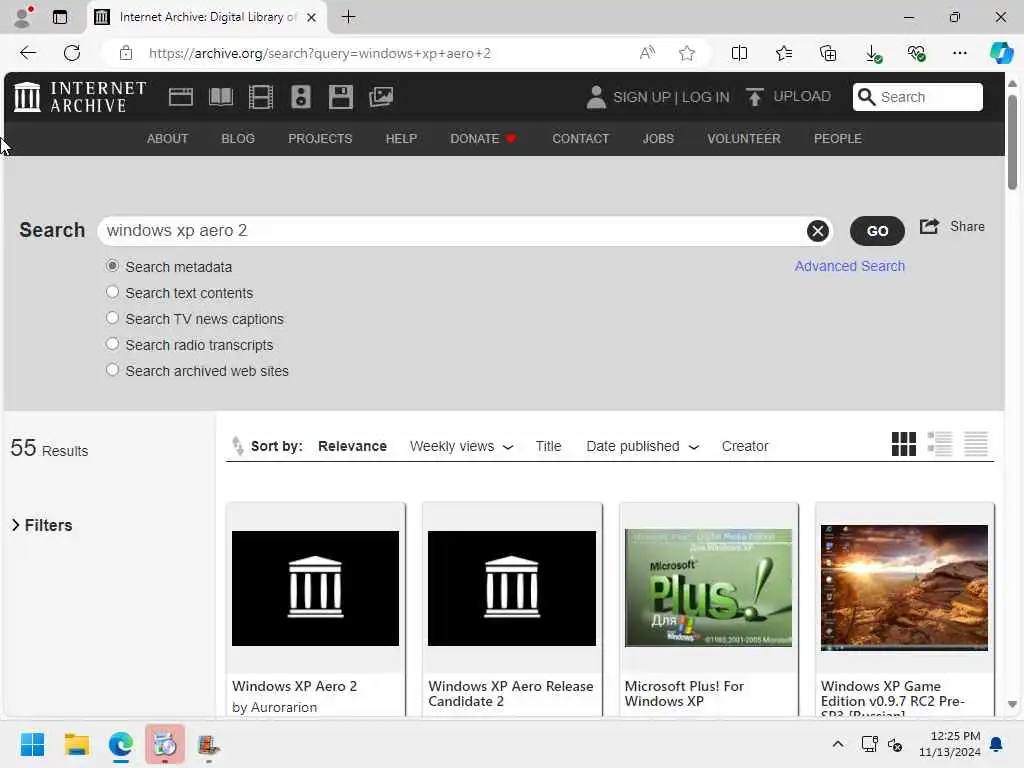Open the Images icon
Viewport: 1024px width, 768px height.
(x=381, y=97)
